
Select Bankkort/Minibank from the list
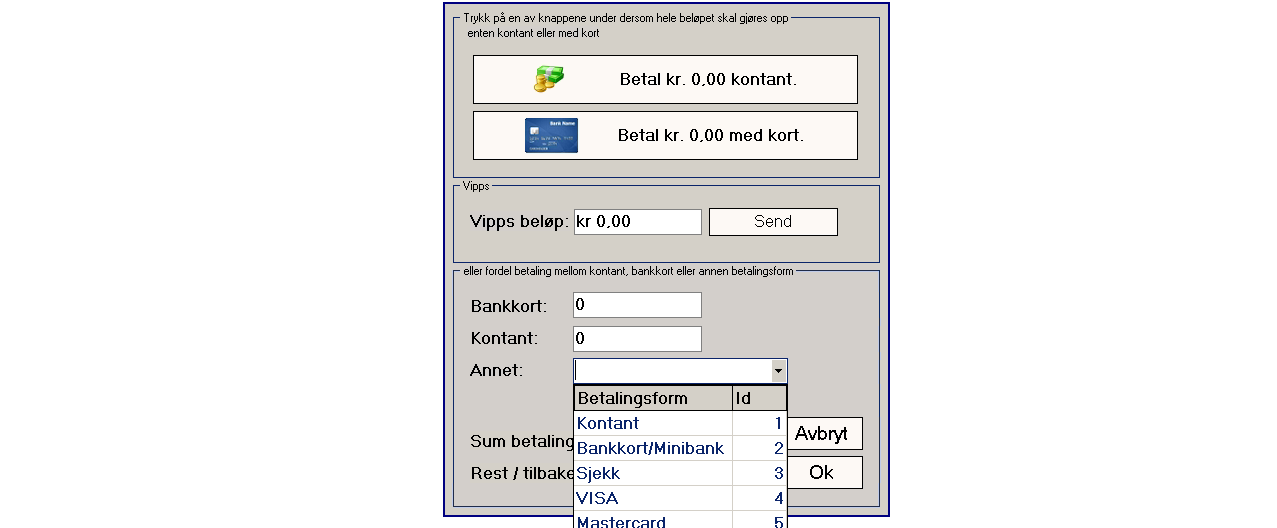(654, 448)
